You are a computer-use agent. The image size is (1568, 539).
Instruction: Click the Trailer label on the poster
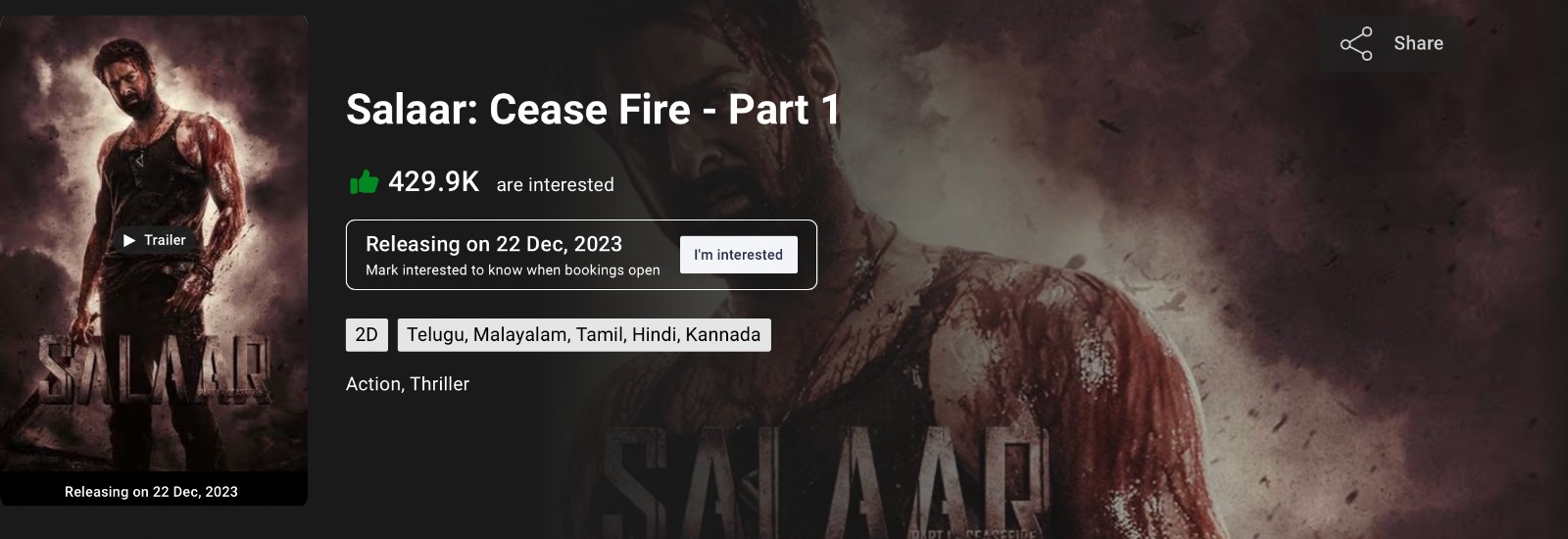coord(164,240)
